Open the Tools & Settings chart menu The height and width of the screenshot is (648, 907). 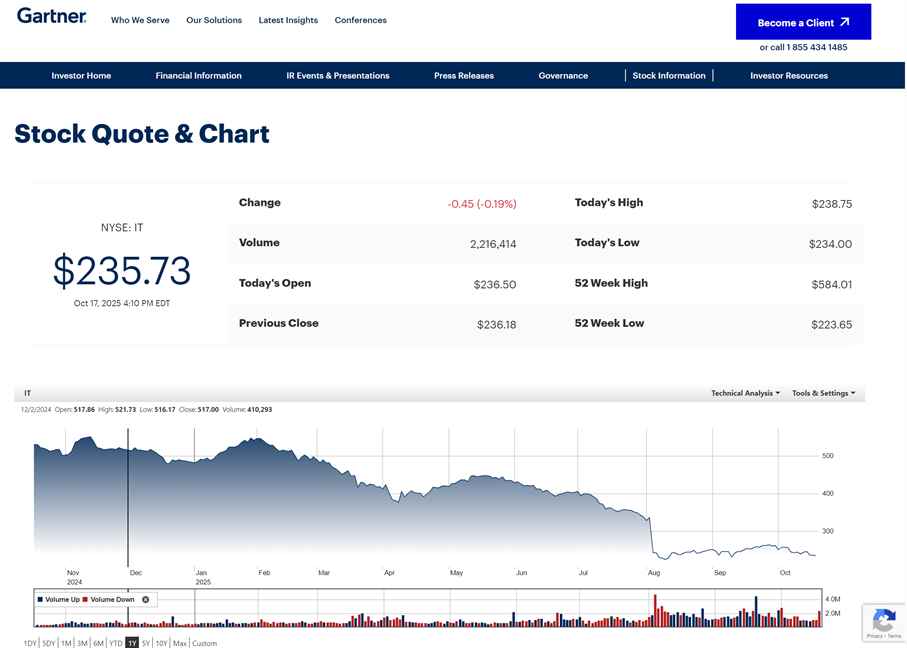pyautogui.click(x=823, y=393)
